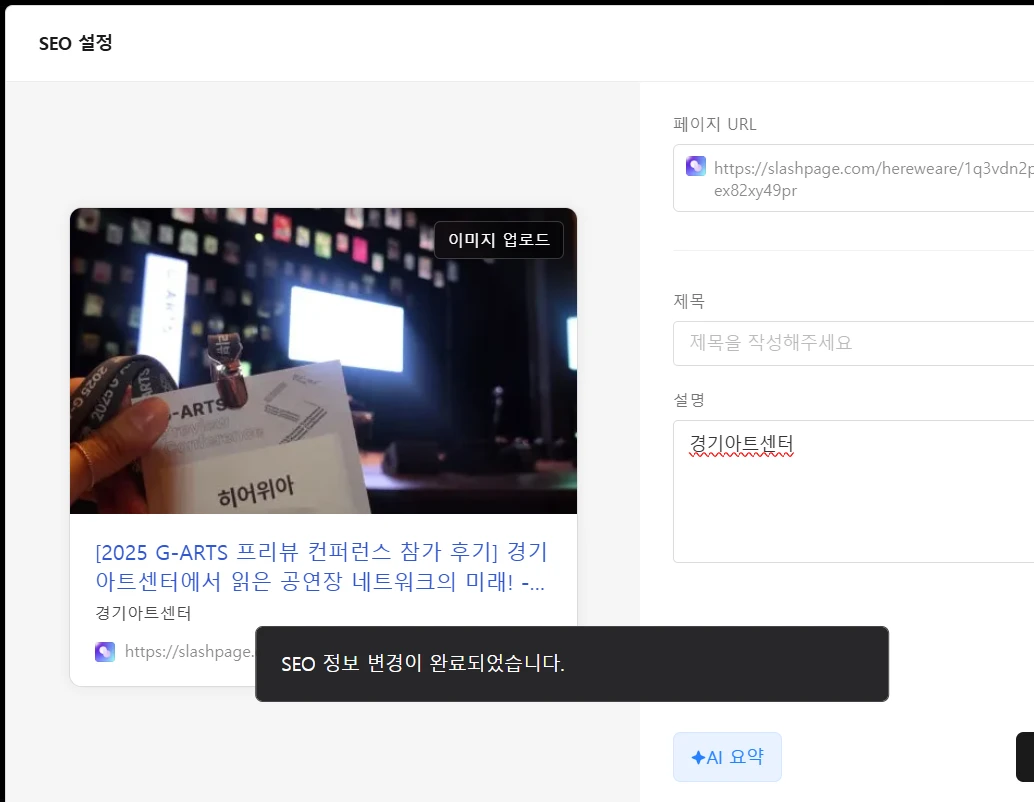Click the SEO 설정 dialog heading
The width and height of the screenshot is (1034, 802).
(76, 44)
